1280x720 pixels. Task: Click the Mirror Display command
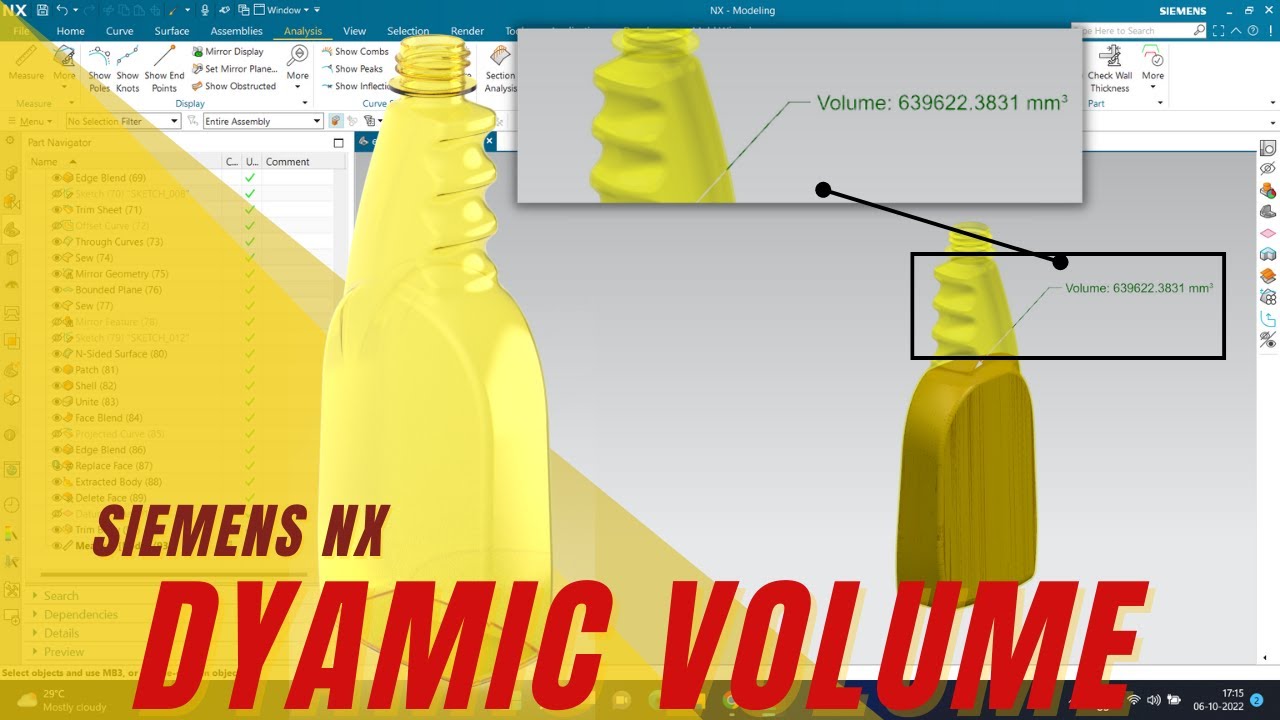click(227, 52)
